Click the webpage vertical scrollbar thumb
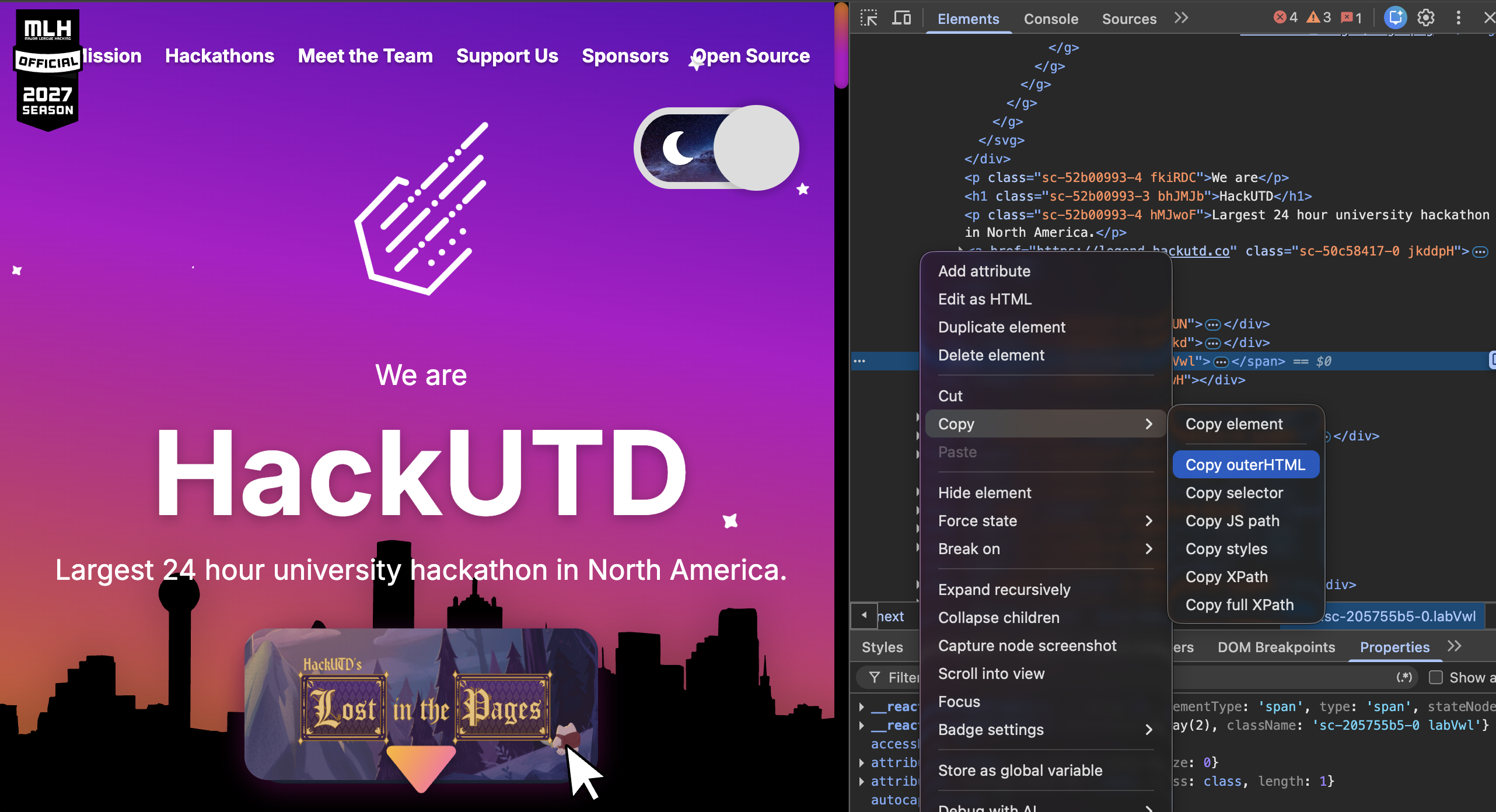This screenshot has width=1496, height=812. click(841, 45)
